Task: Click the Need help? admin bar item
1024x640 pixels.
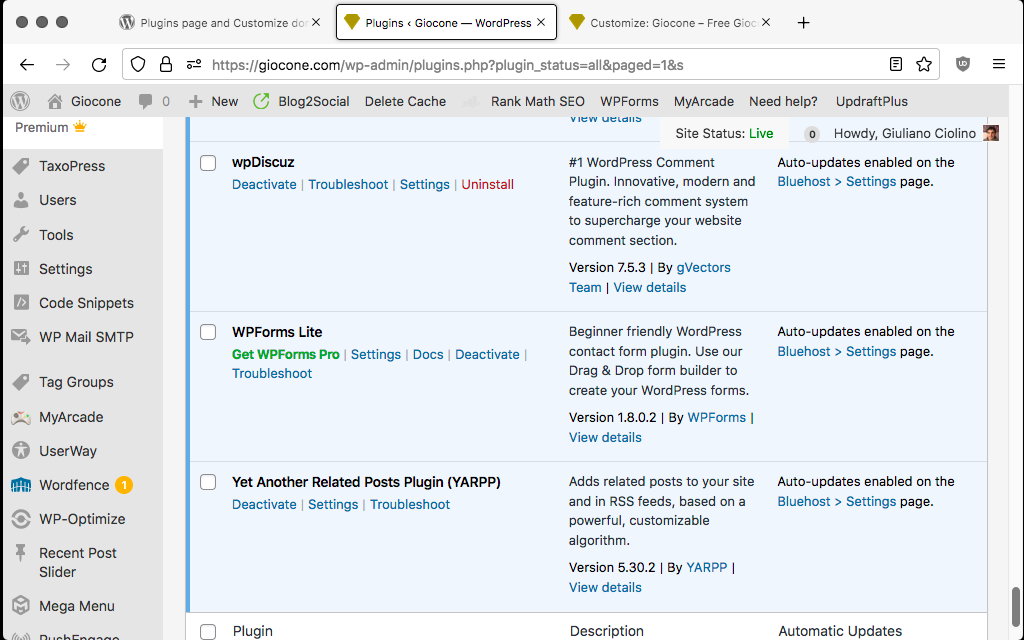Action: coord(783,101)
